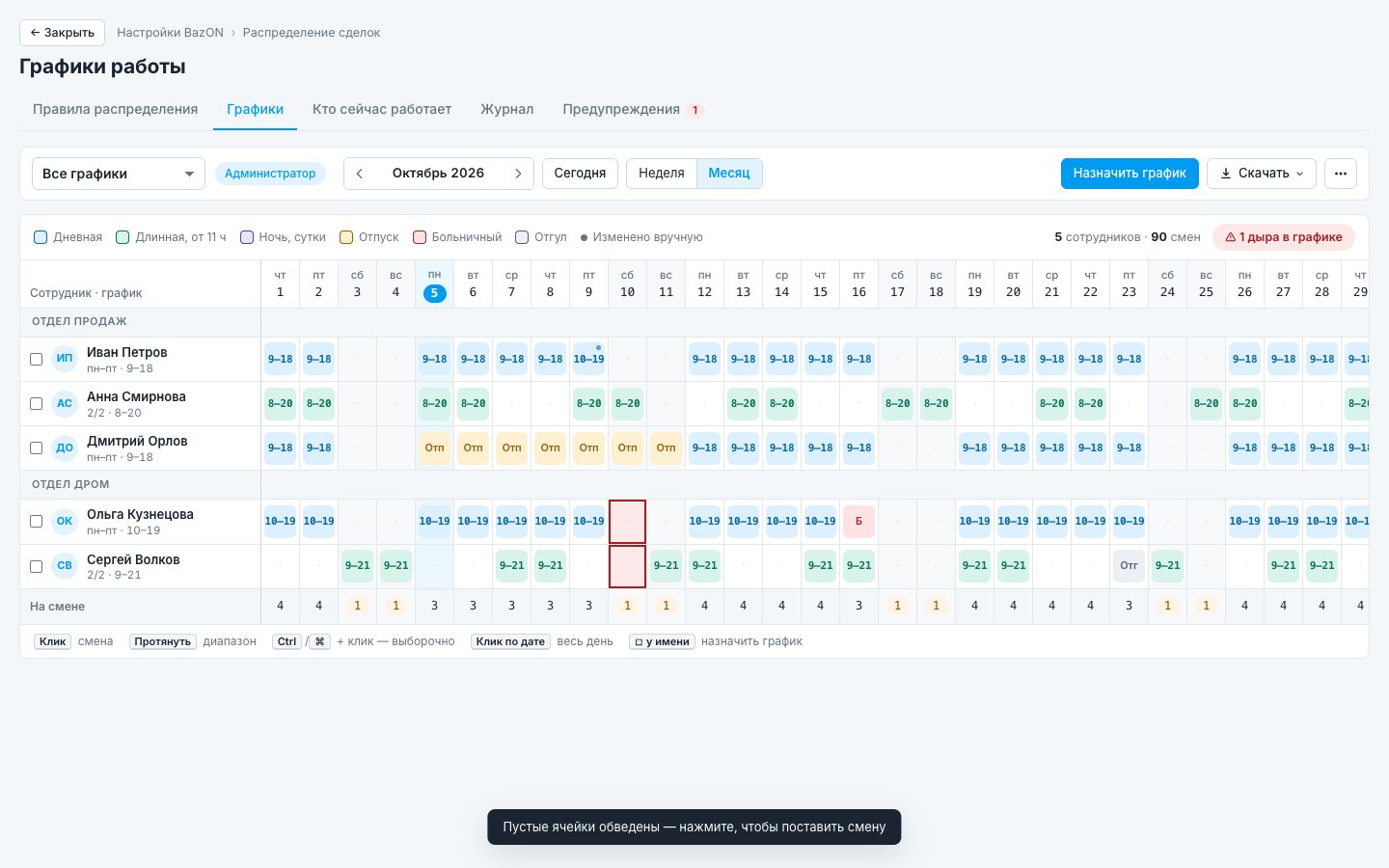Tick checkbox for Анна Смирнова
Viewport: 1389px width, 868px height.
(36, 403)
